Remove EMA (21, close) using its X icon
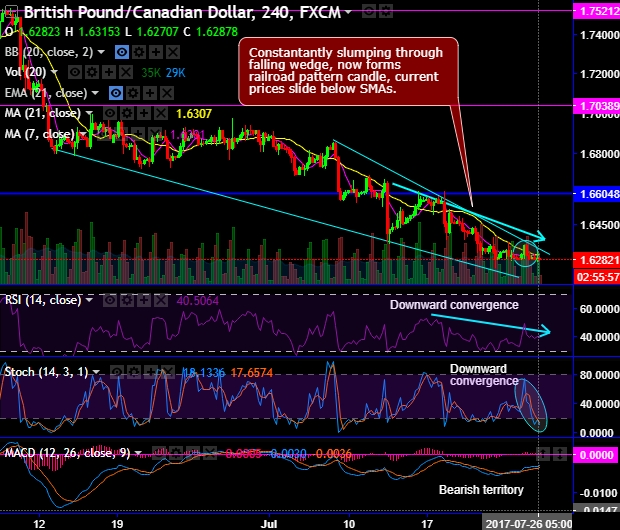Viewport: 620px width, 530px height. coord(167,93)
